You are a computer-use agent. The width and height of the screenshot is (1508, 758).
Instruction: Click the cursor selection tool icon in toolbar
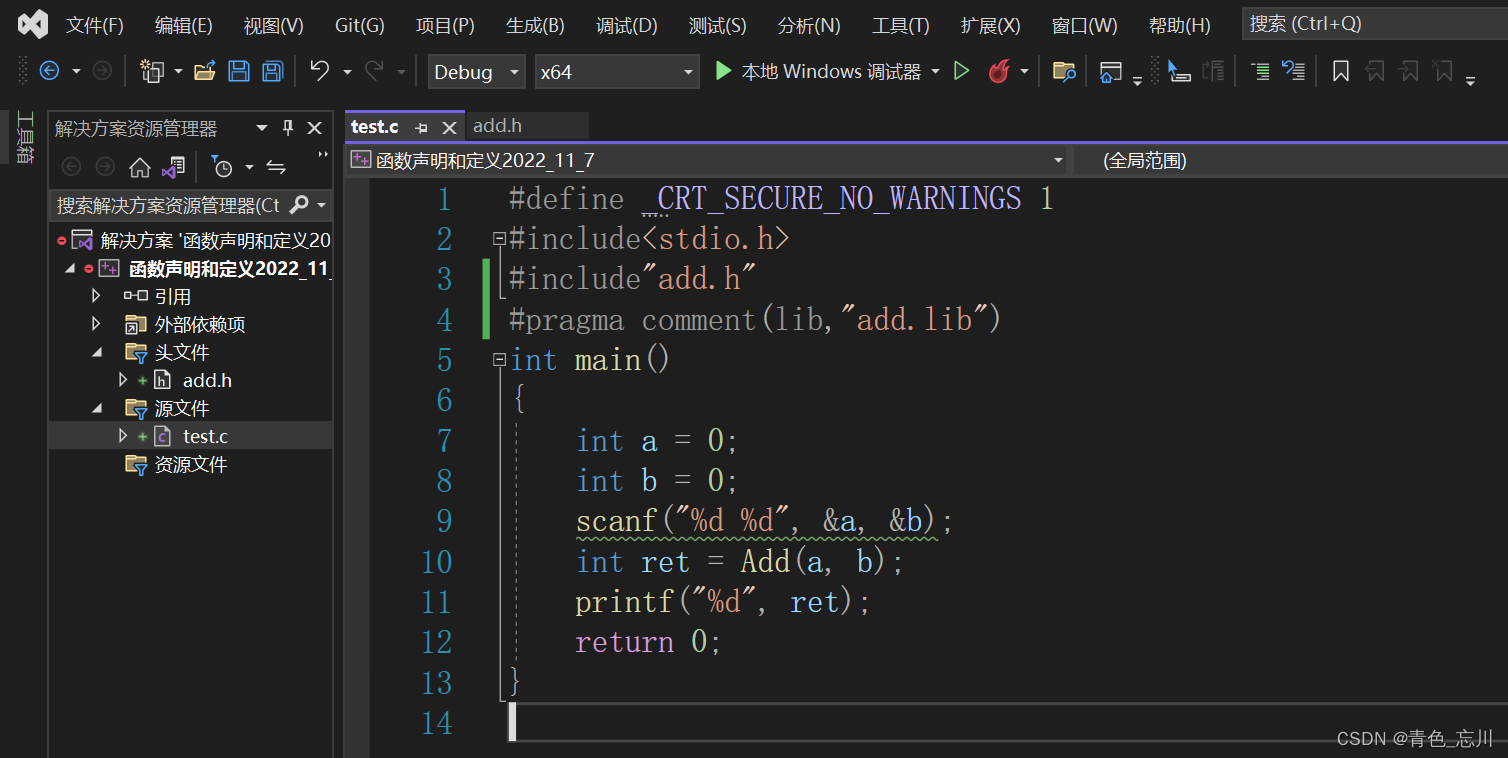(x=1179, y=71)
